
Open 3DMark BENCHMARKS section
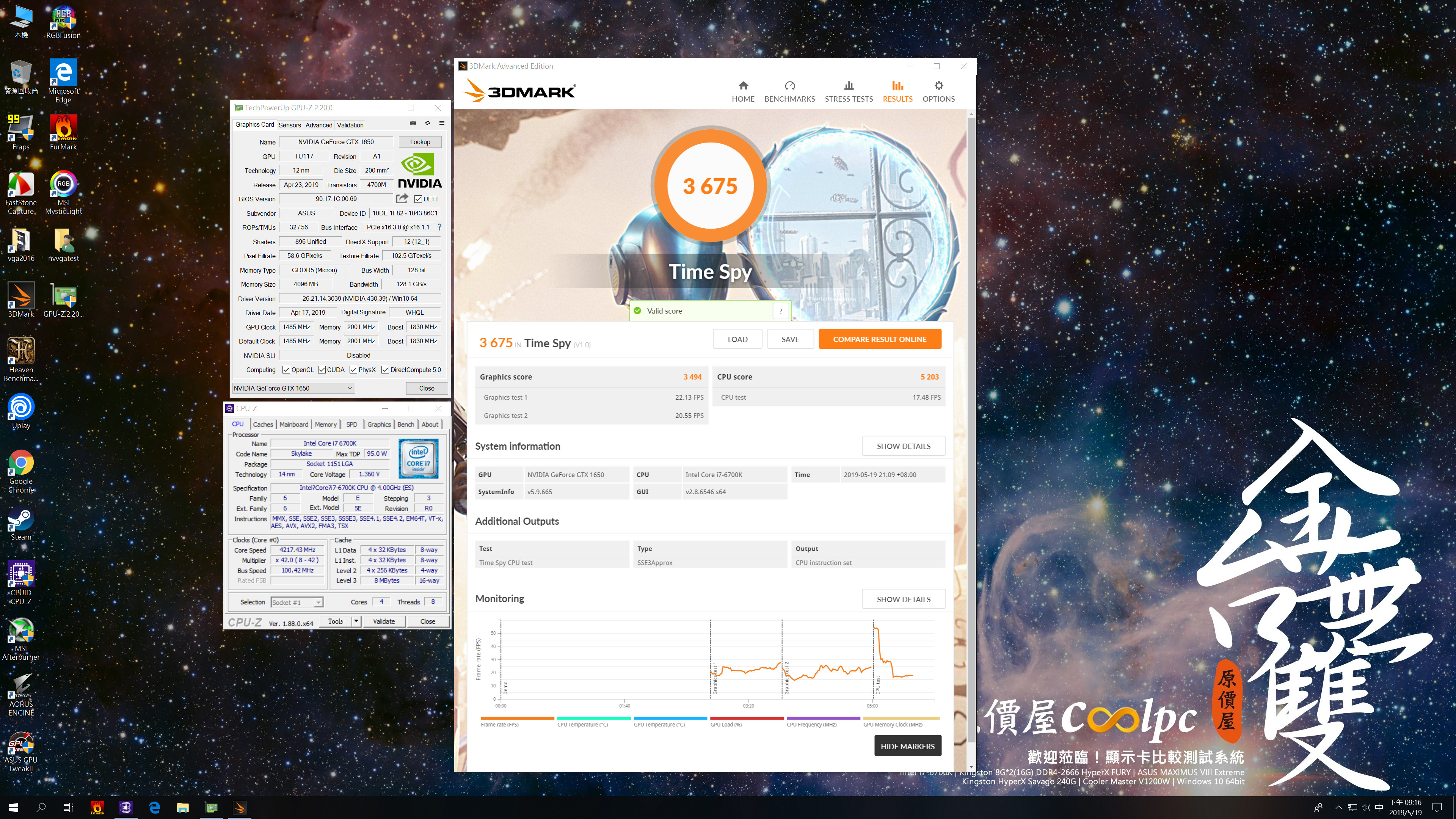coord(789,91)
